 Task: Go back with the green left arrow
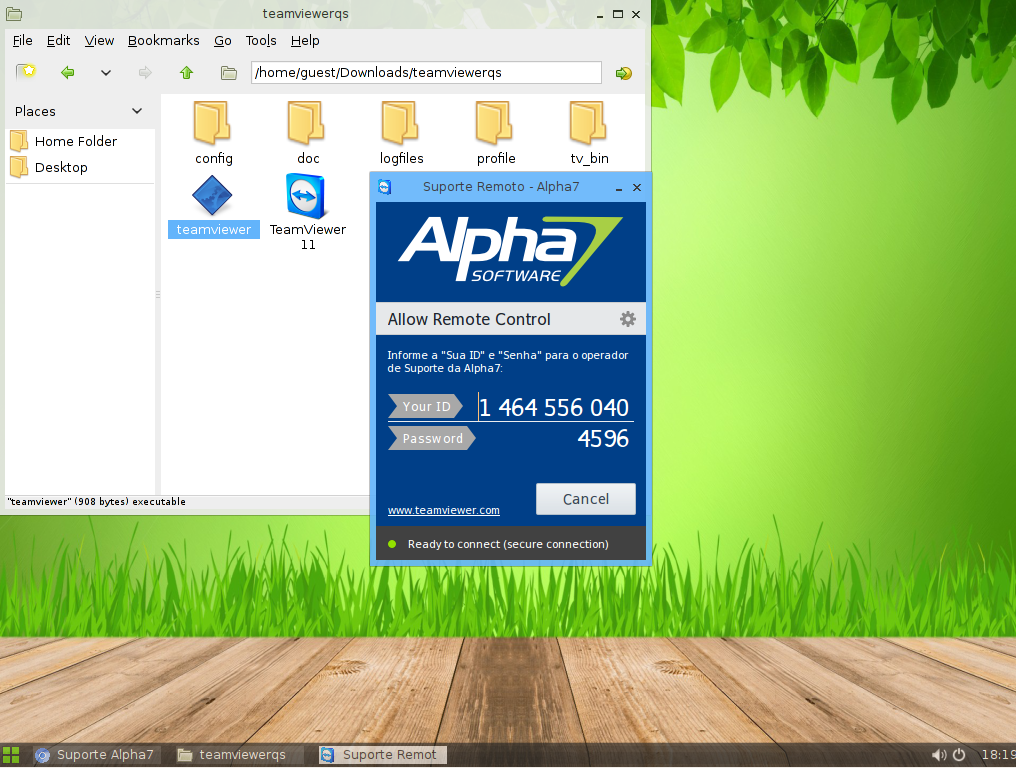point(67,73)
